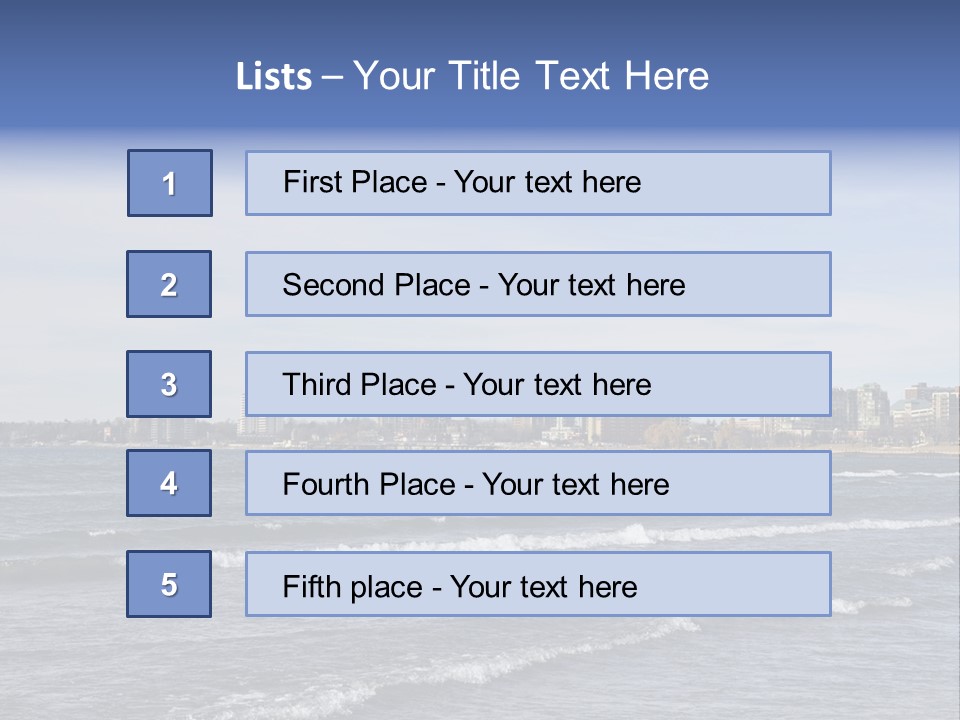Click the 'Third Place' text label
The image size is (960, 720).
359,384
